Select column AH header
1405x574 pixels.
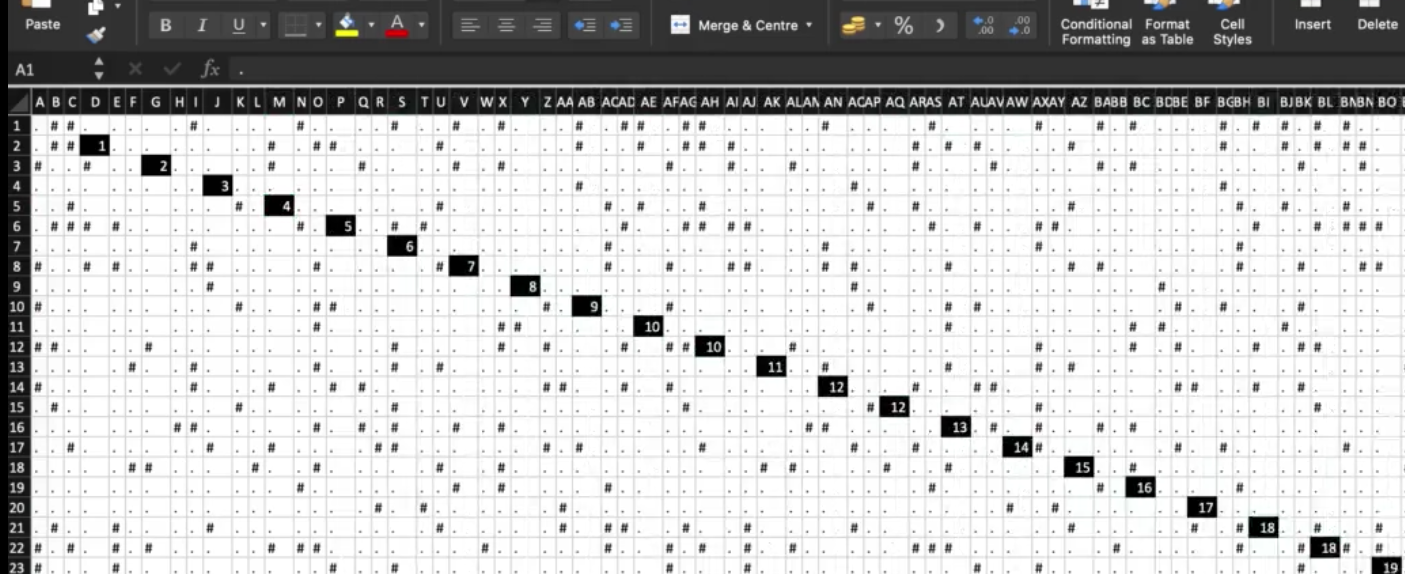(x=710, y=102)
